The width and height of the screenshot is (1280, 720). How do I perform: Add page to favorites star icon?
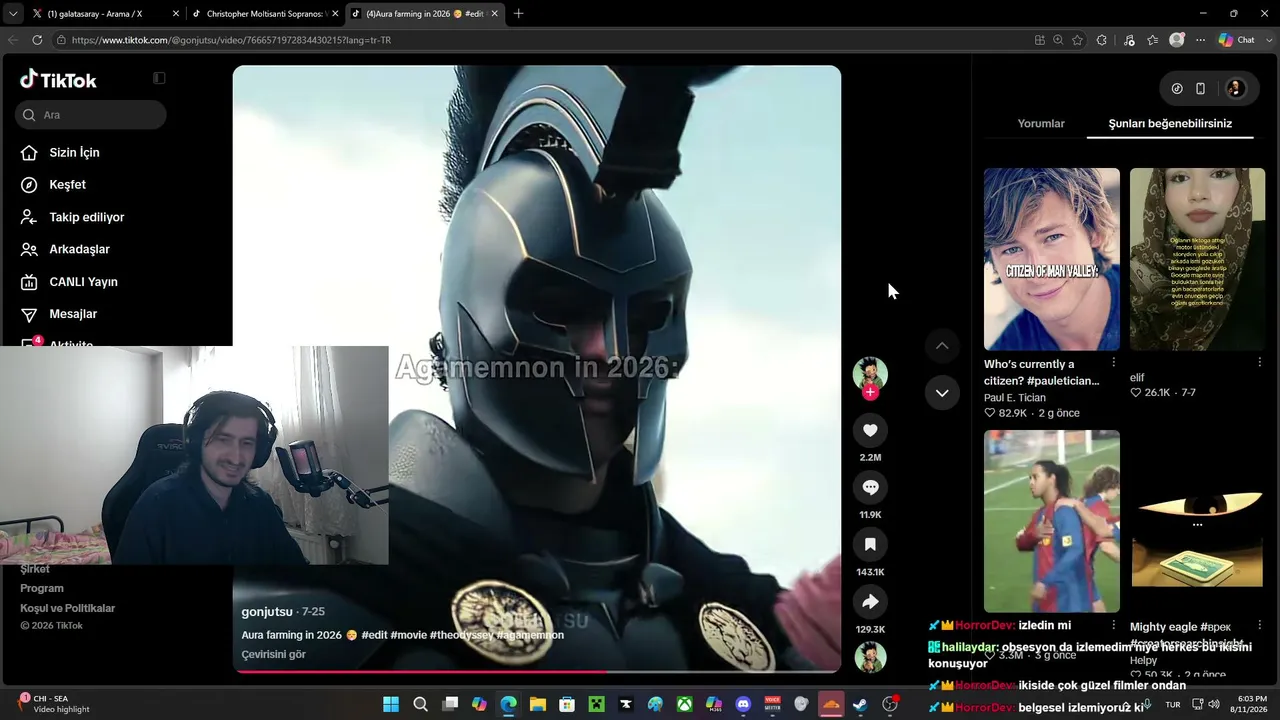pyautogui.click(x=1077, y=40)
